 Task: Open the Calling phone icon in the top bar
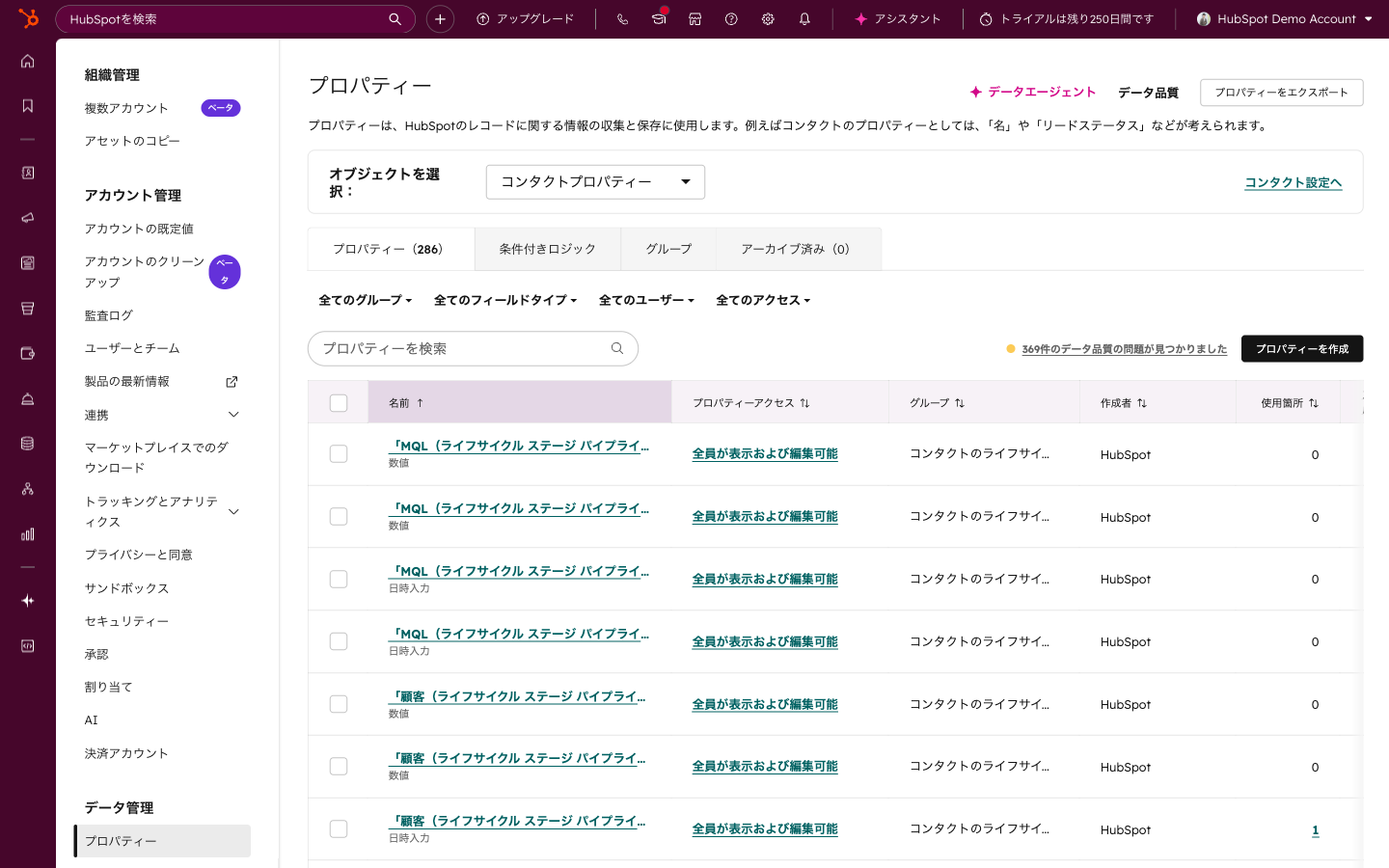(x=622, y=18)
